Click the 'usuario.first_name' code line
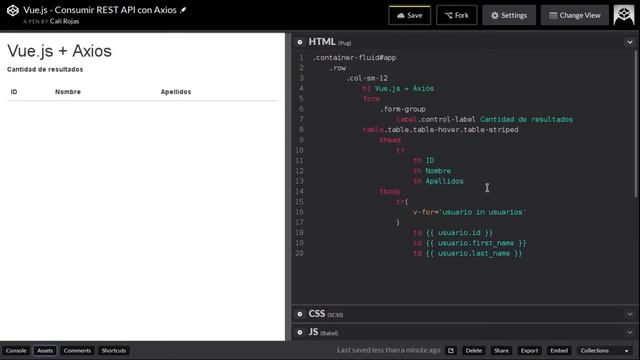Image resolution: width=640 pixels, height=360 pixels. point(469,243)
